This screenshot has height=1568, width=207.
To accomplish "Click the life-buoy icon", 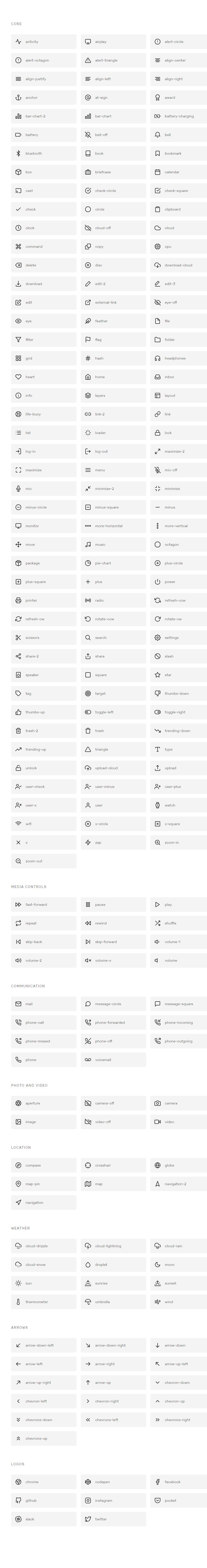I will [x=18, y=414].
